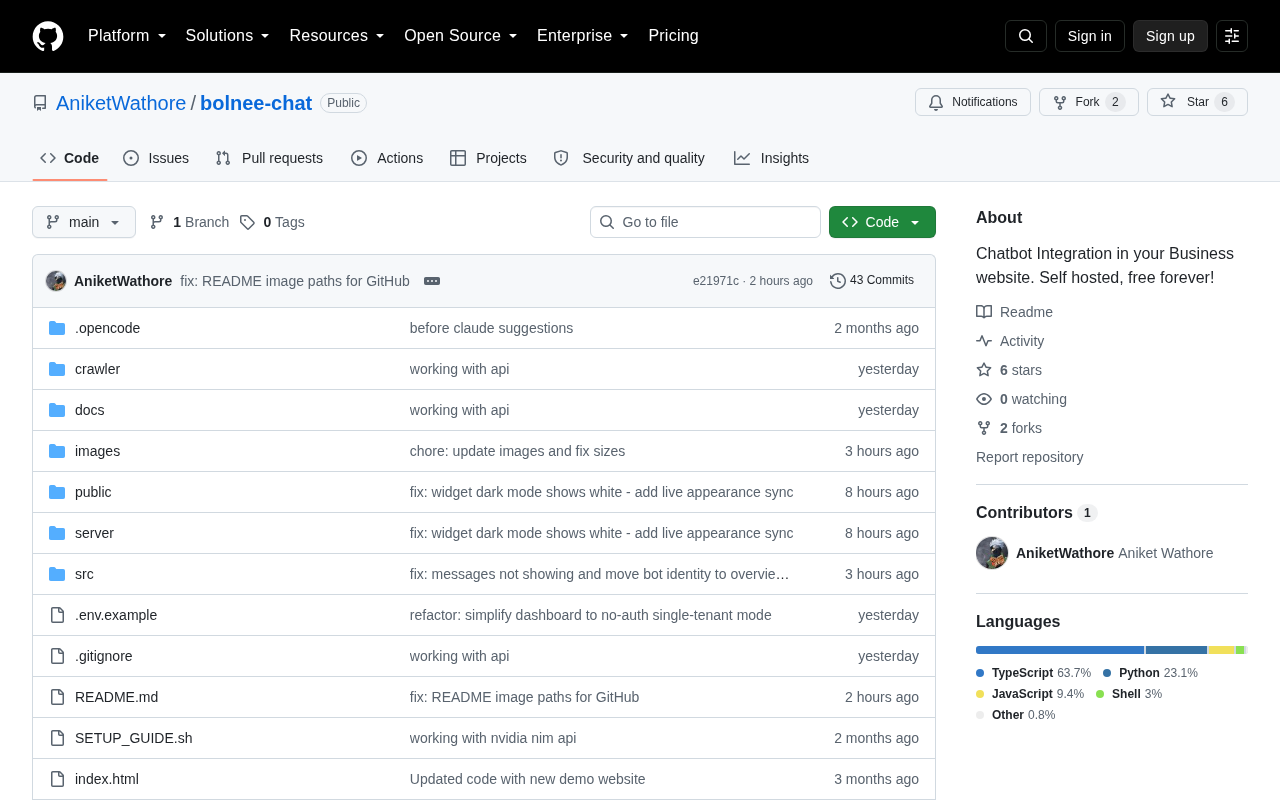Click the SETUP_GUIDE.sh file icon

tap(57, 738)
